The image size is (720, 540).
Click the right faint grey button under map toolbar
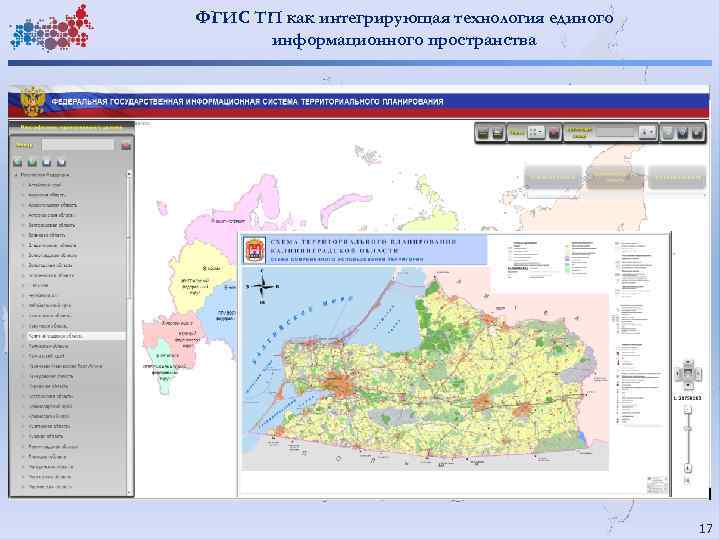pyautogui.click(x=677, y=177)
